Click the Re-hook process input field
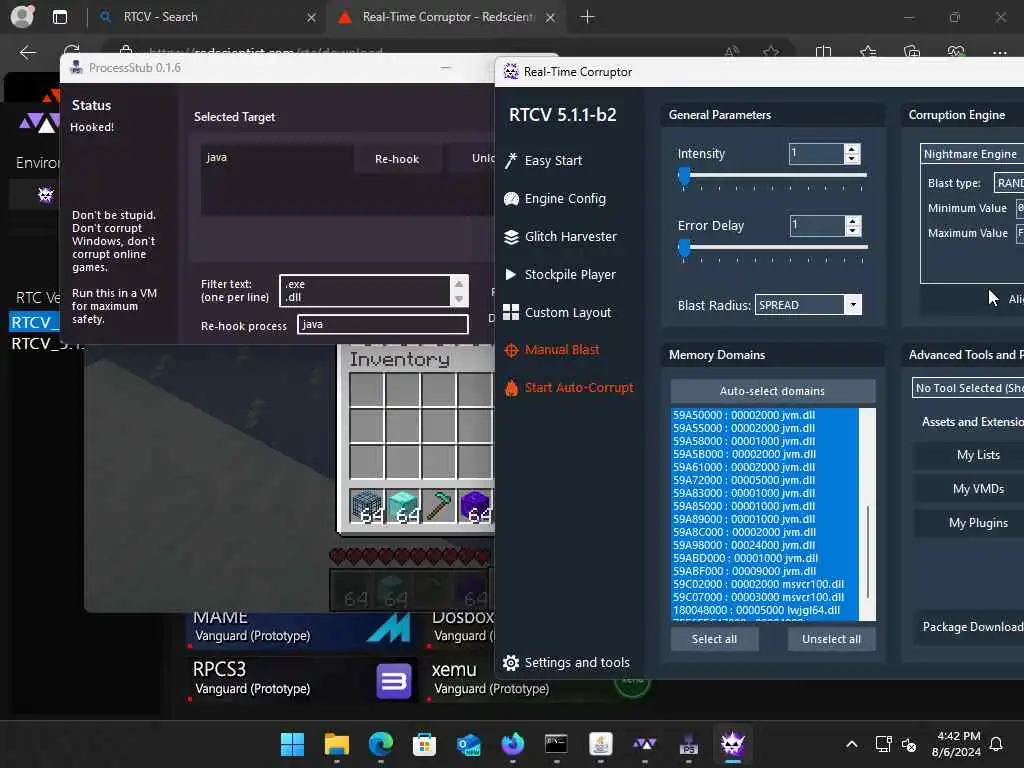This screenshot has width=1024, height=768. click(x=383, y=325)
